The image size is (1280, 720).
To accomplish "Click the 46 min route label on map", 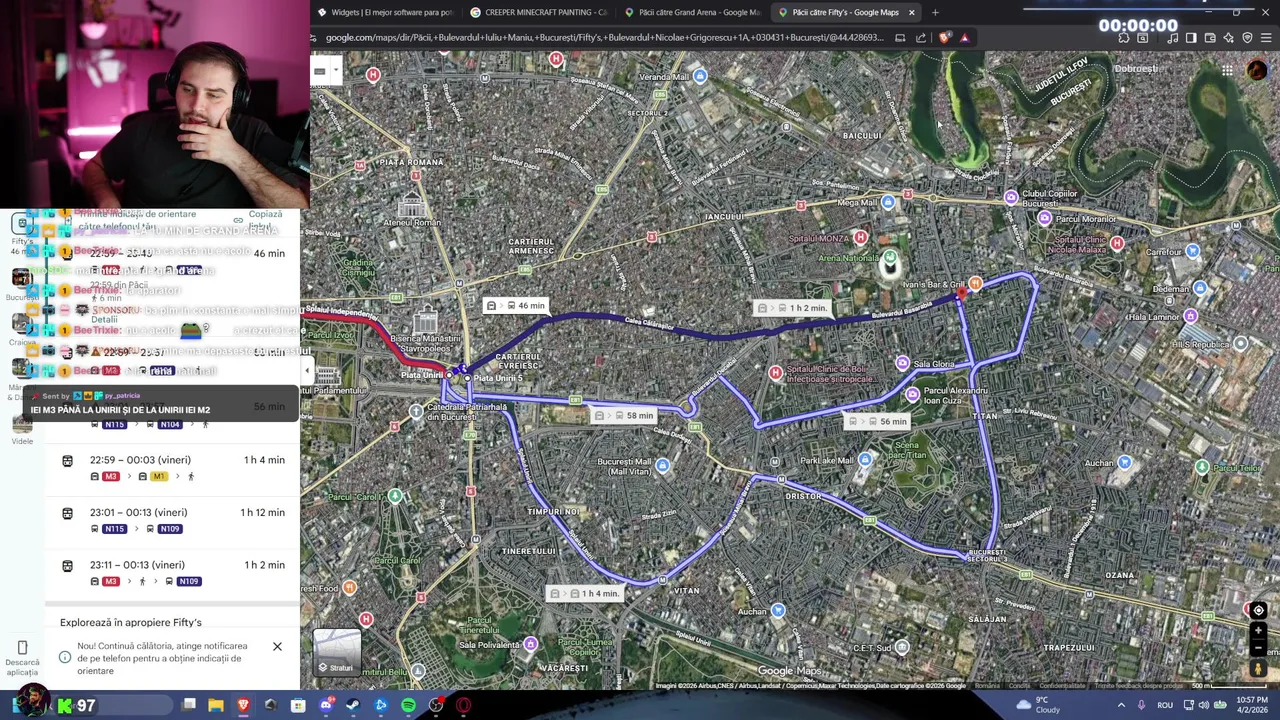I will point(518,306).
